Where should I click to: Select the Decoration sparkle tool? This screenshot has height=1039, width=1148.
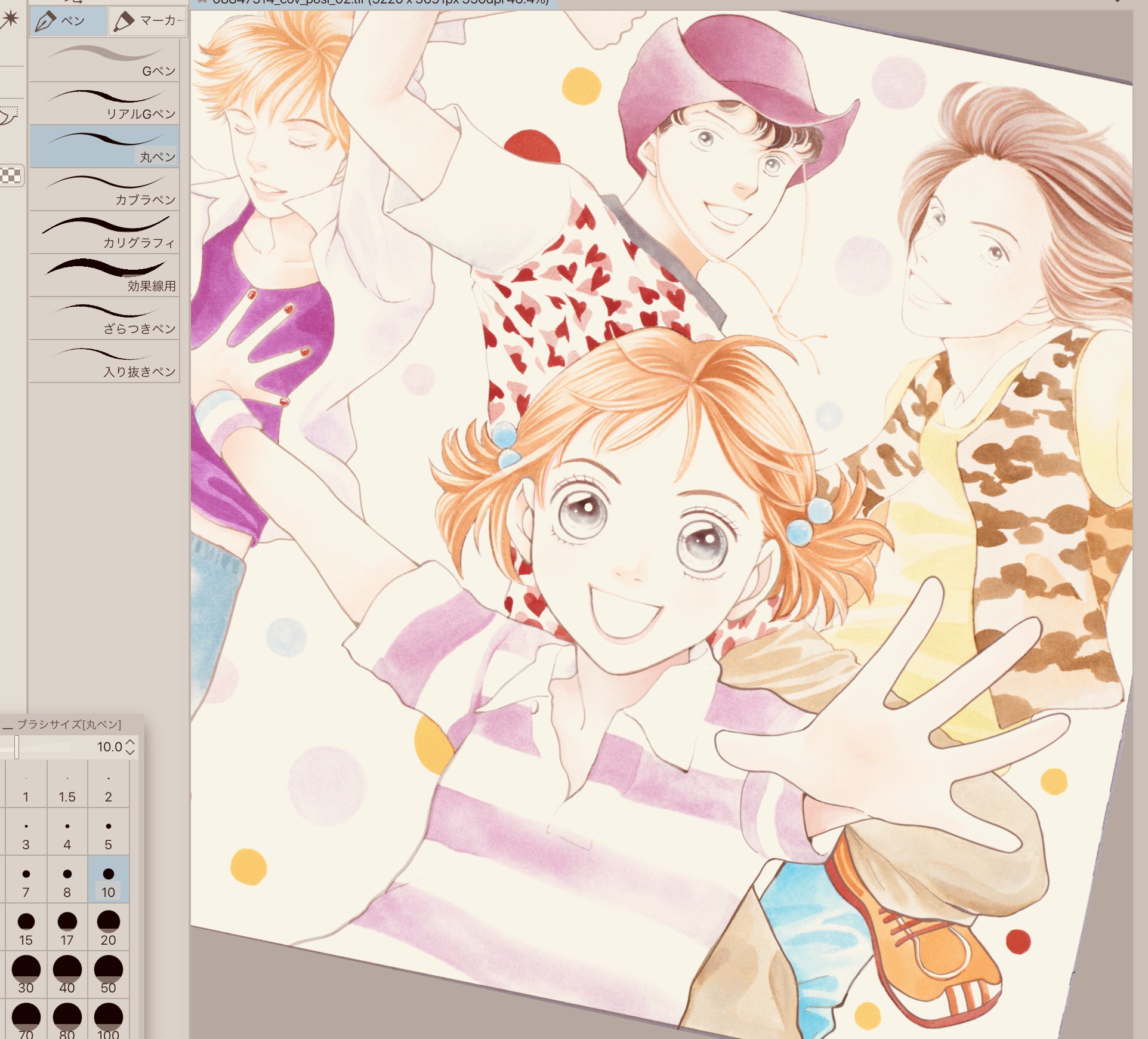(10, 20)
